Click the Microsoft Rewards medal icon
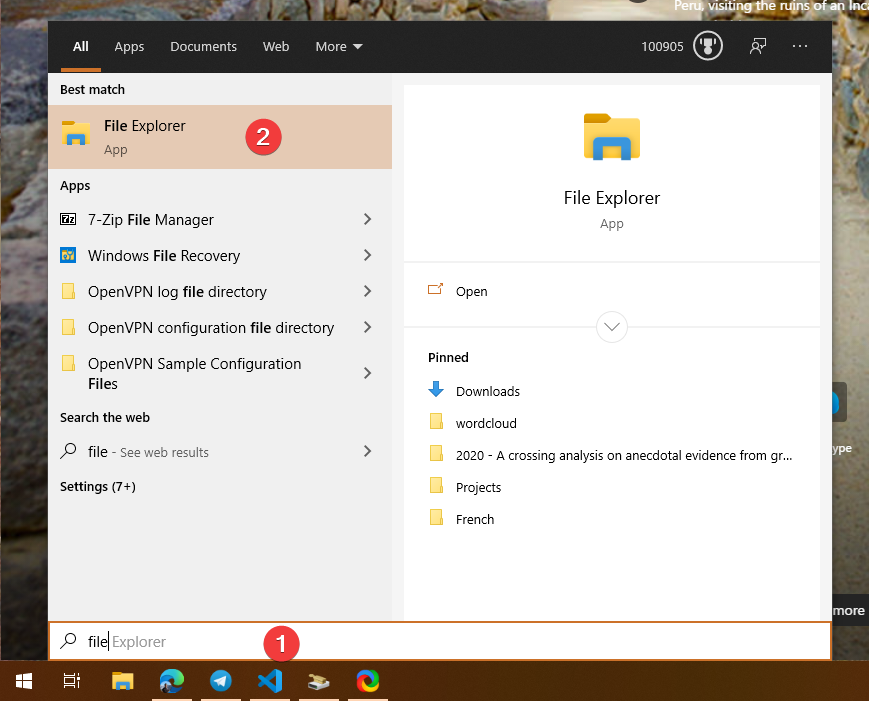 coord(708,46)
